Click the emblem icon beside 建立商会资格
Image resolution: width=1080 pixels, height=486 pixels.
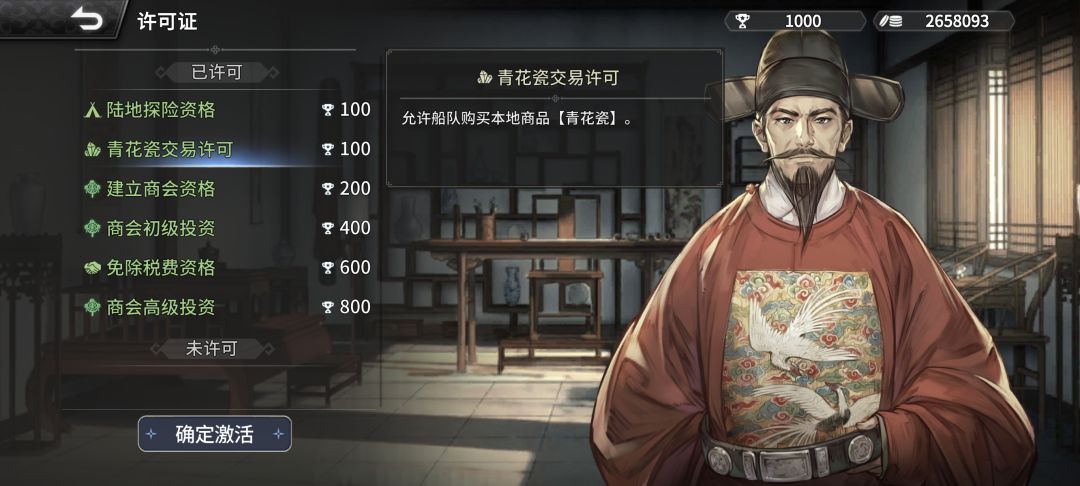[92, 189]
